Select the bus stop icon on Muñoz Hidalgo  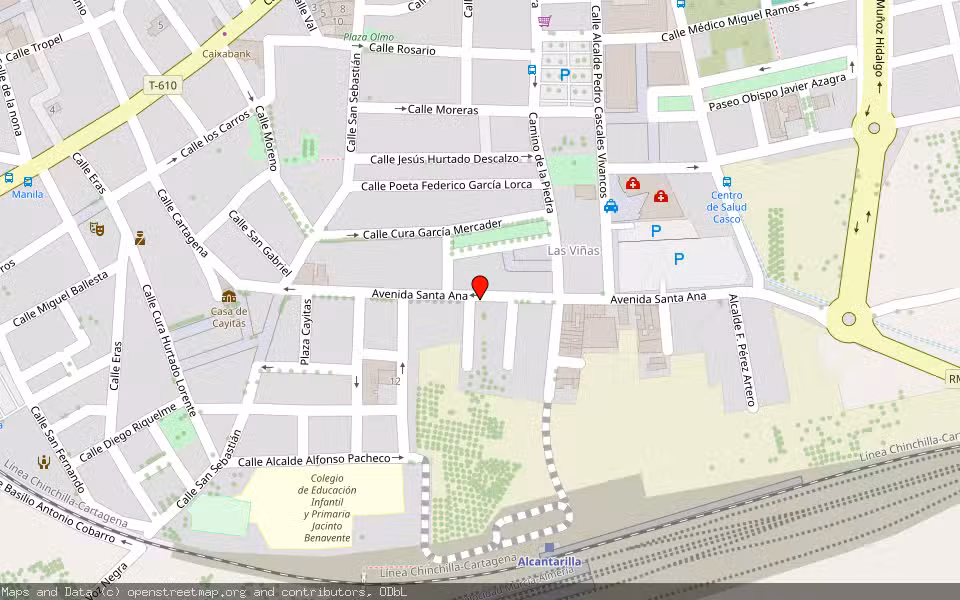(x=727, y=182)
